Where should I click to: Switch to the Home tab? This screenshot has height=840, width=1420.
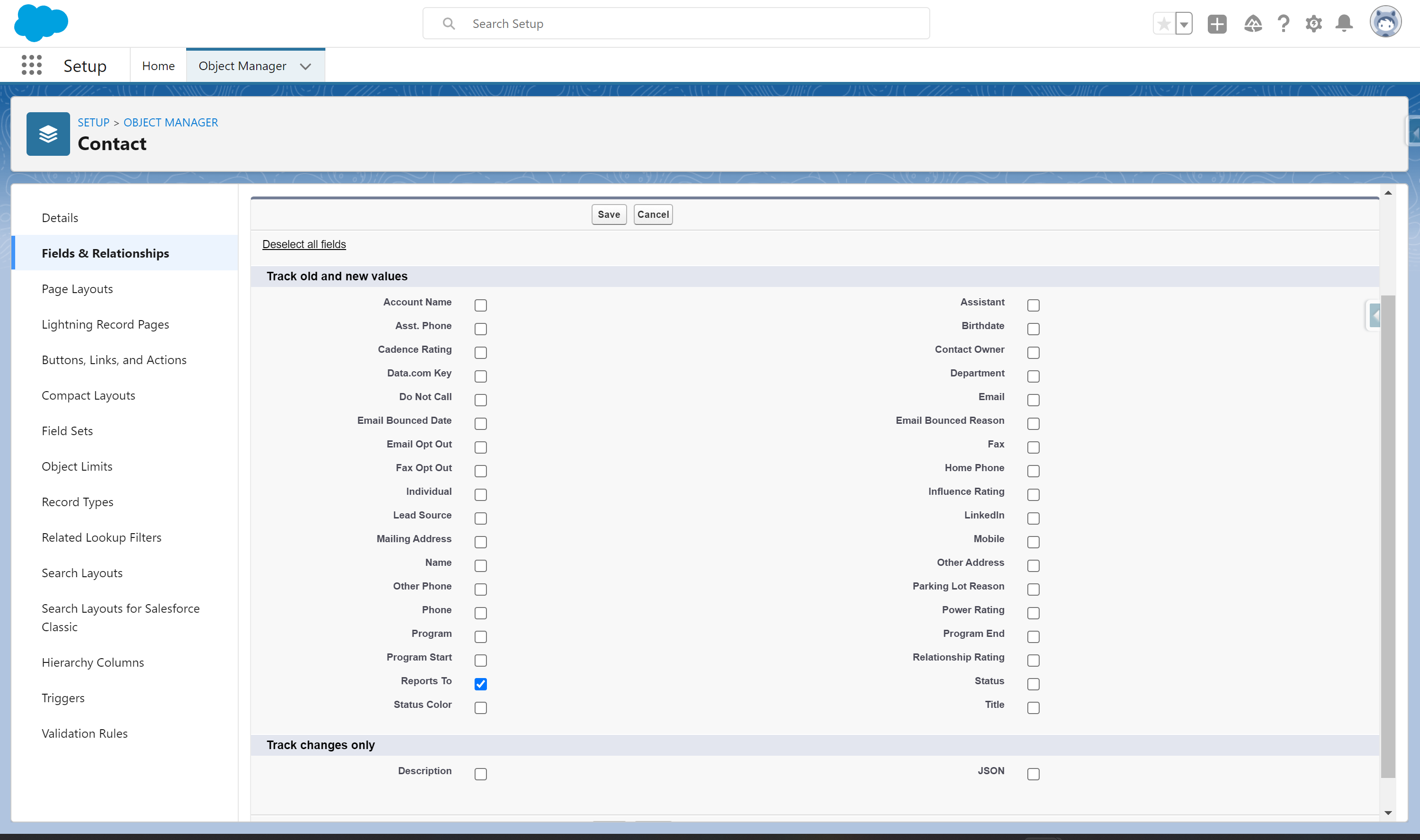(x=158, y=66)
